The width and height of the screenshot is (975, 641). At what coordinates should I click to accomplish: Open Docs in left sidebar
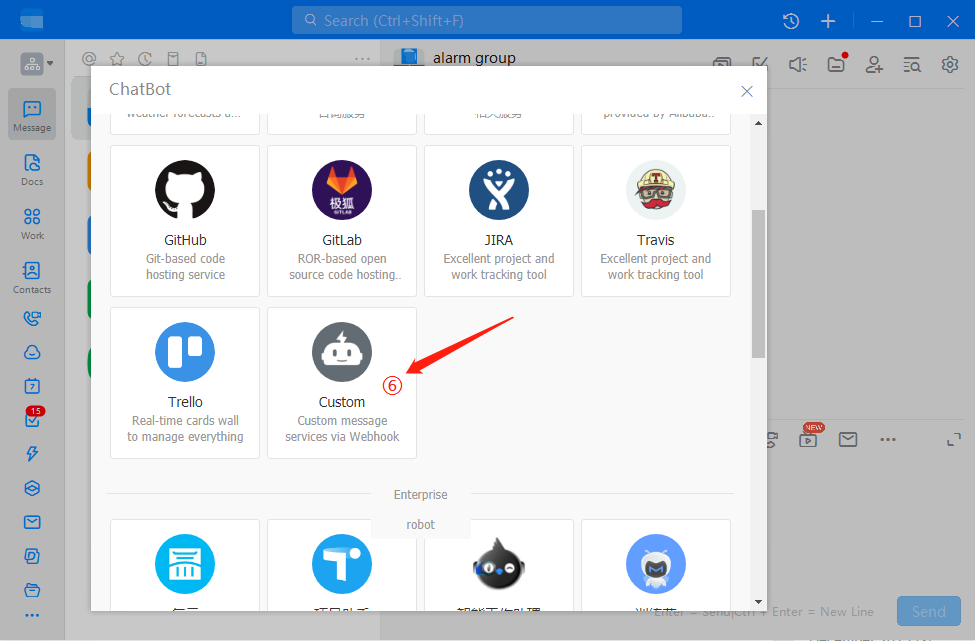coord(32,169)
